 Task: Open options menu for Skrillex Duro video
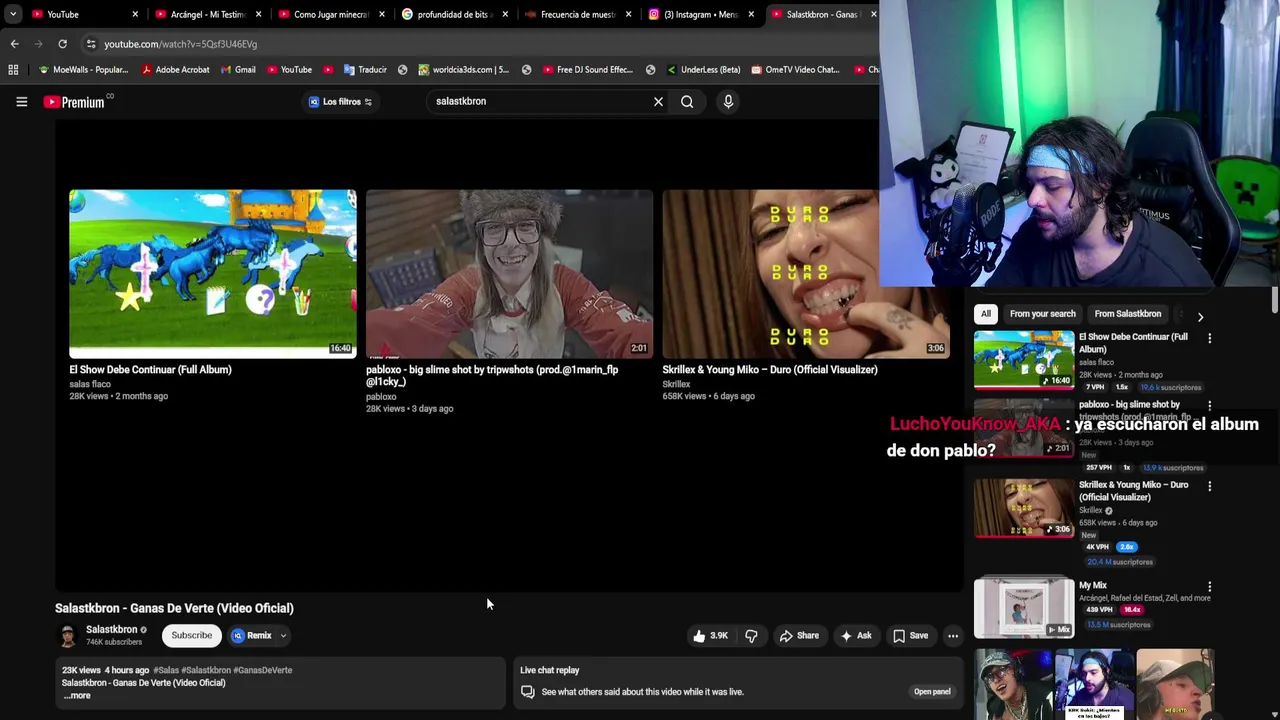pos(1209,486)
